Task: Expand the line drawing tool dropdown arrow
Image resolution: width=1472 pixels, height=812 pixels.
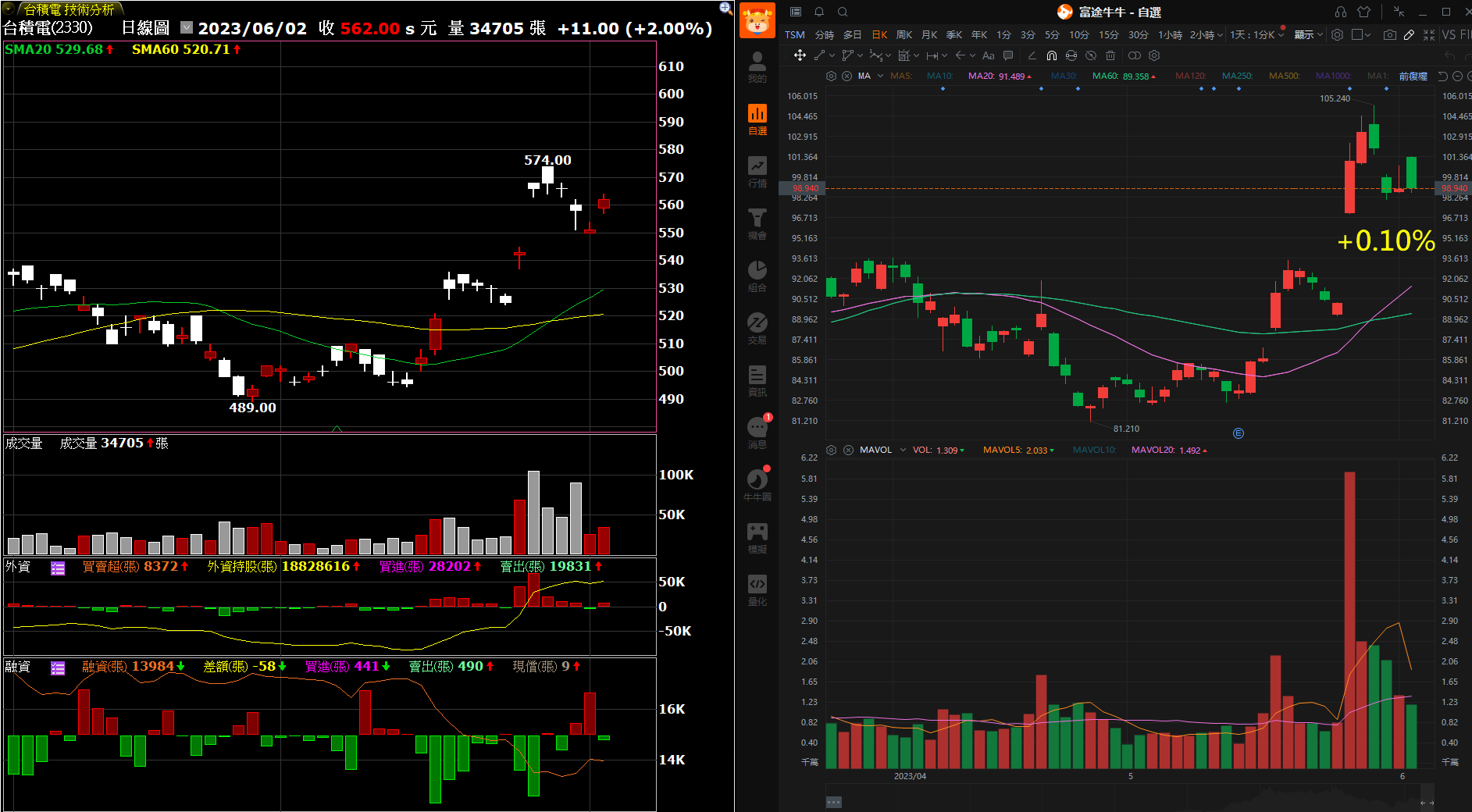Action: point(832,55)
